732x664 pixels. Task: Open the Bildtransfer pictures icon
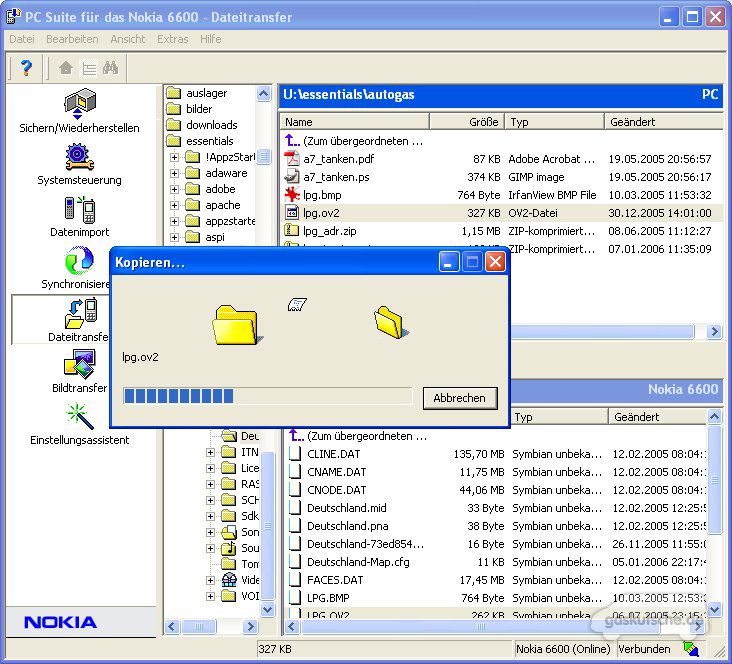79,364
